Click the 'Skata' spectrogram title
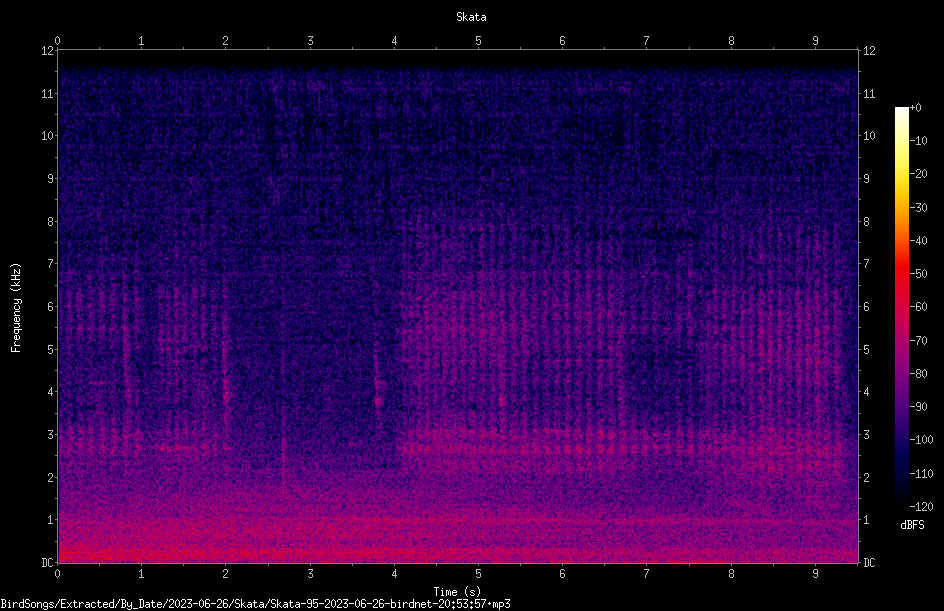 [471, 17]
